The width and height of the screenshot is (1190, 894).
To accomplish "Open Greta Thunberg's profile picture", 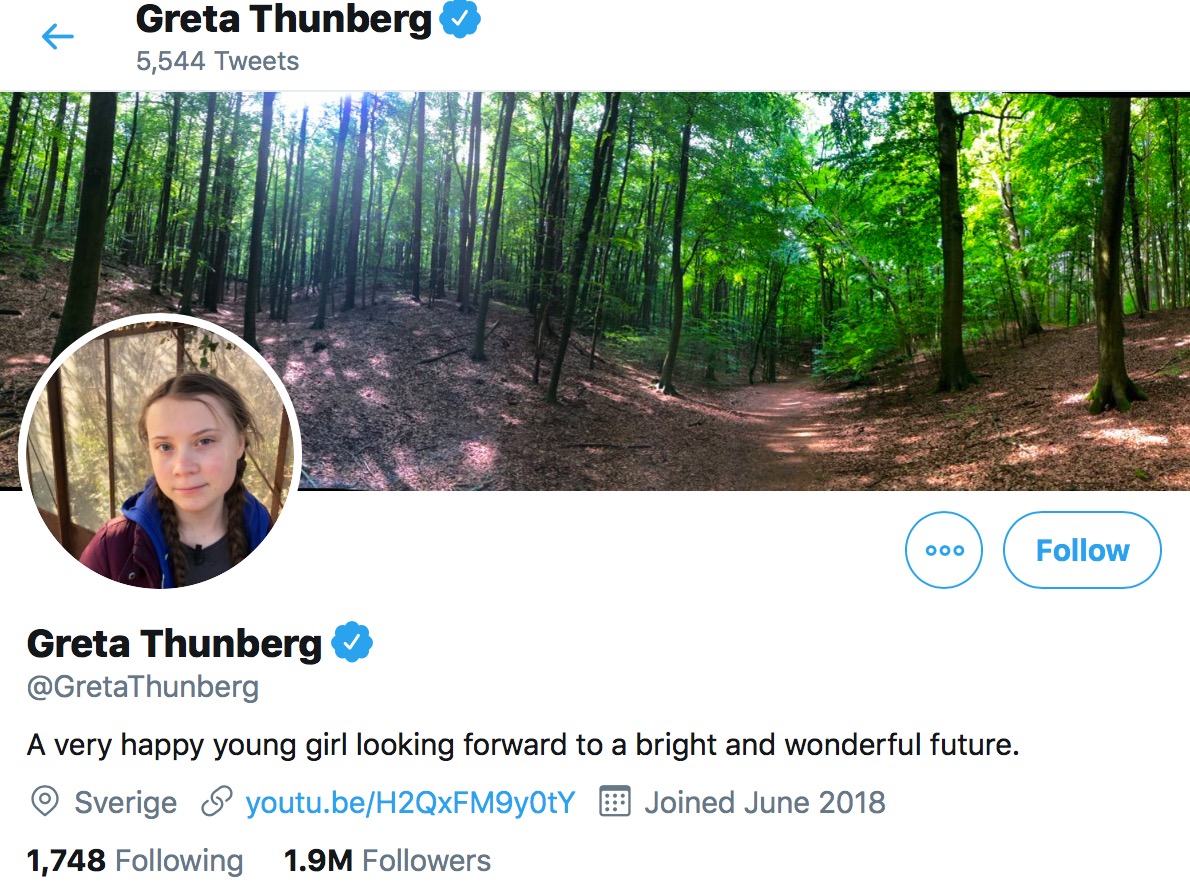I will click(x=160, y=452).
